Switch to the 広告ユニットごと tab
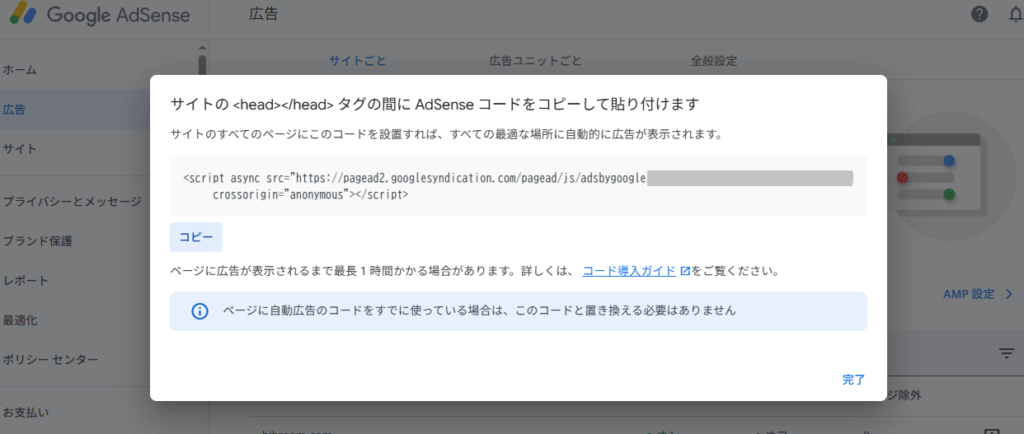Viewport: 1024px width, 434px height. coord(536,61)
